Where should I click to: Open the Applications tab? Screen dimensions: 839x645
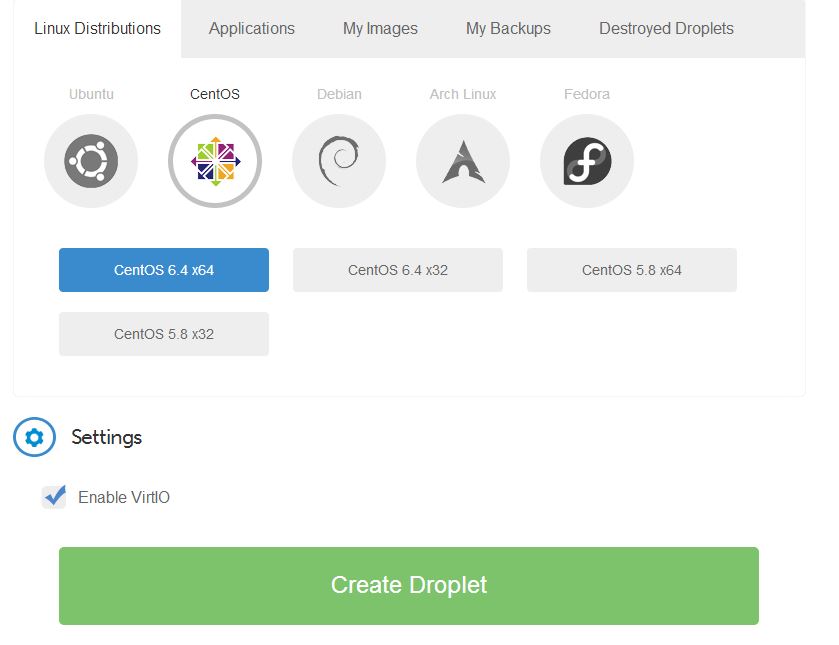coord(251,28)
